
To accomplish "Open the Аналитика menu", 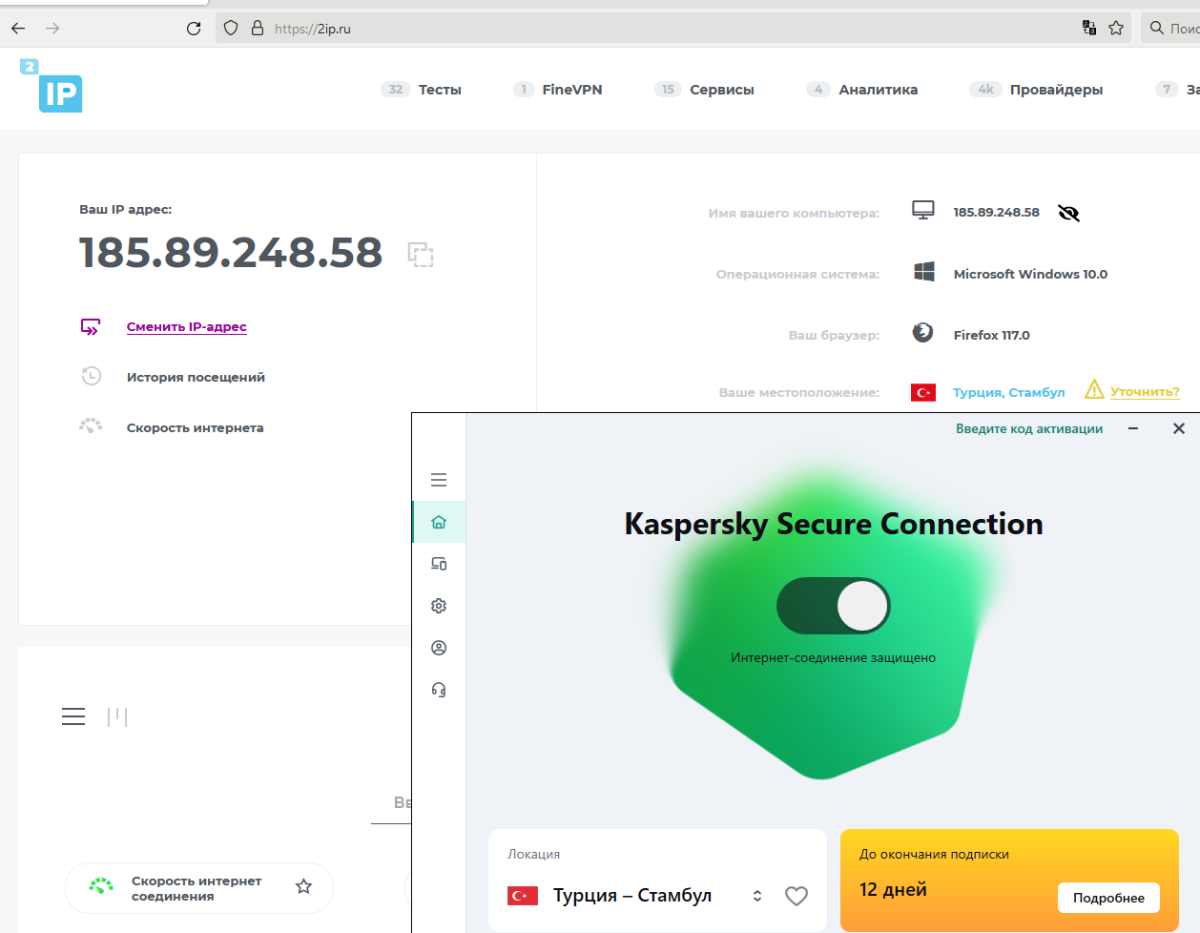I will (x=878, y=89).
